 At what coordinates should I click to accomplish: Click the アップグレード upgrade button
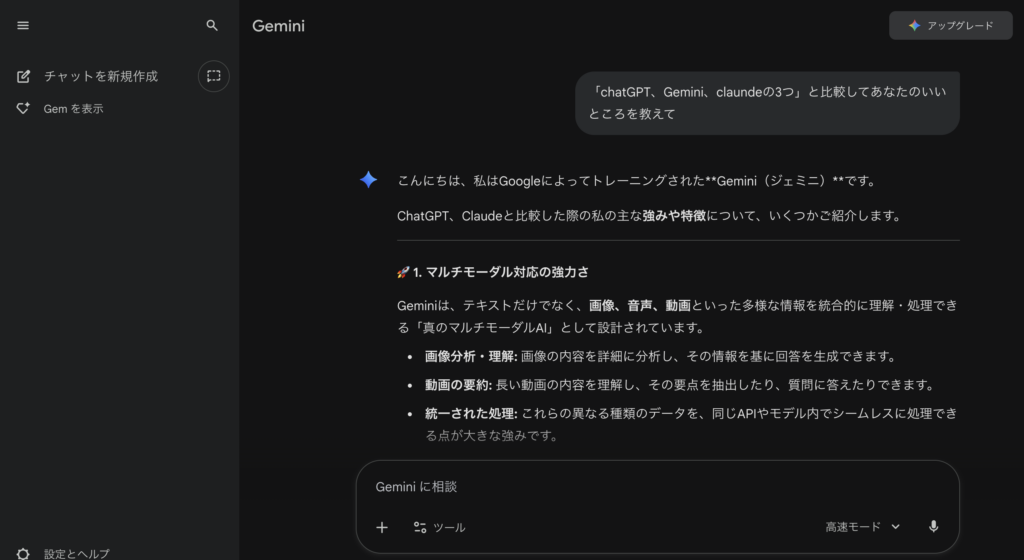coord(951,25)
